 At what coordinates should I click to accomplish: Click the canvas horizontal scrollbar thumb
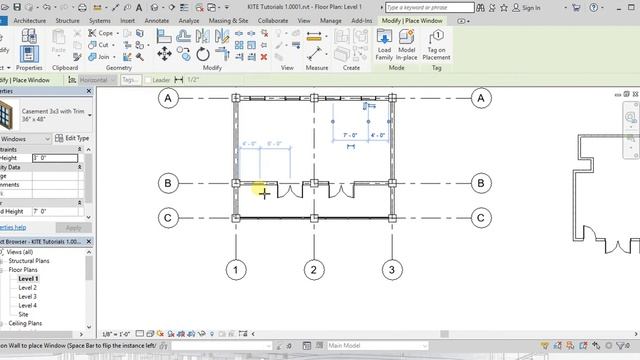[x=444, y=334]
